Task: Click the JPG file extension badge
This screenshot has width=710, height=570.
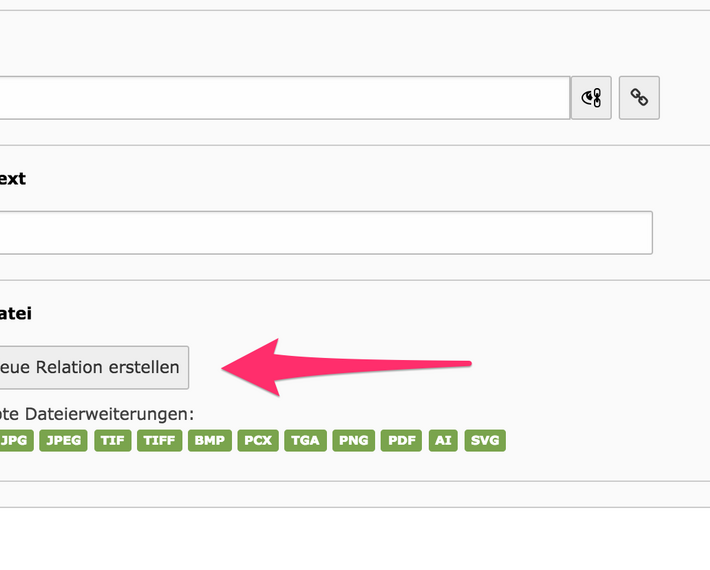Action: (14, 440)
